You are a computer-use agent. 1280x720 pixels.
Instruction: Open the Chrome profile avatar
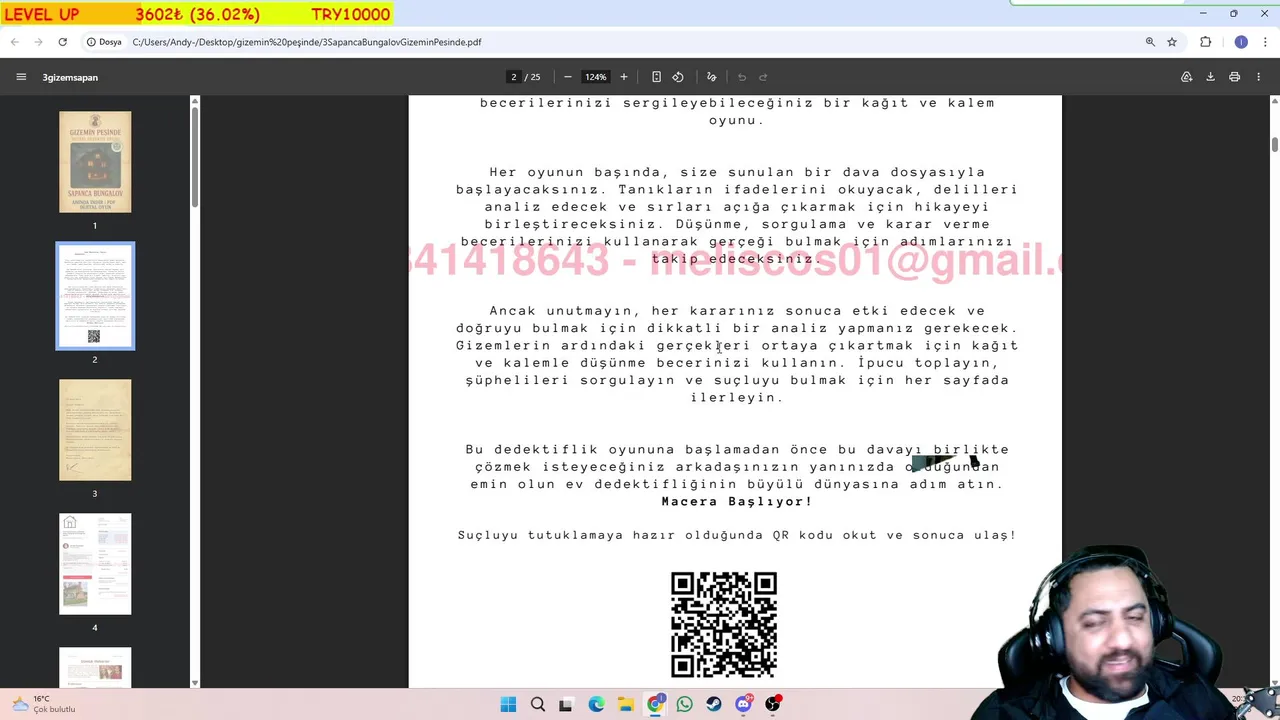[1241, 42]
